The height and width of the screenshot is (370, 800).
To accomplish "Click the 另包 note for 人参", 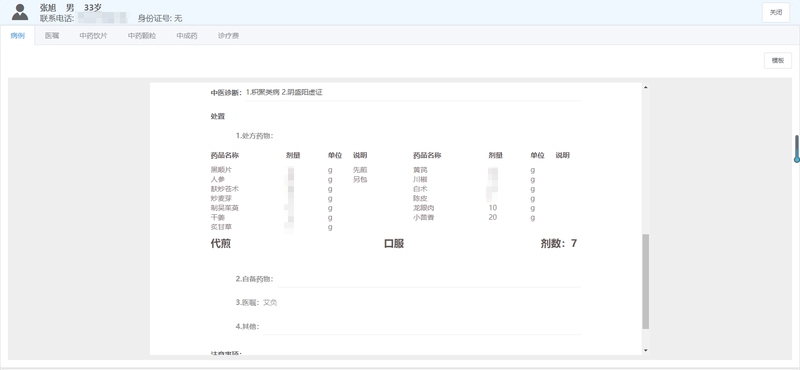I will click(x=360, y=180).
